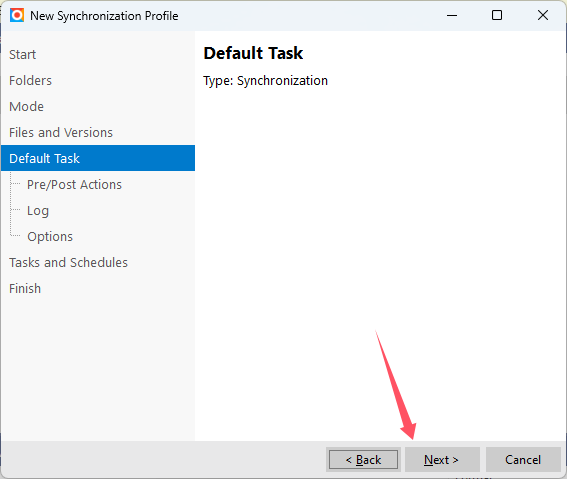This screenshot has width=567, height=479.
Task: Go to Tasks and Schedules step
Action: point(68,263)
